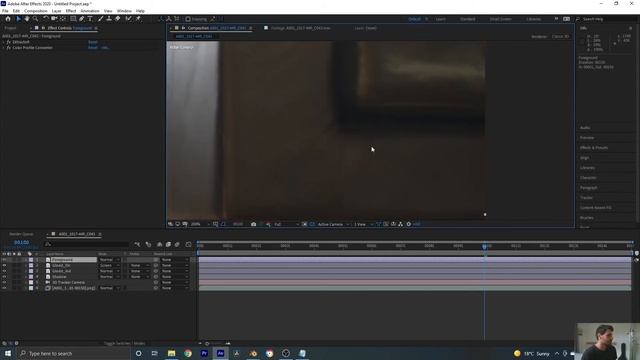
Task: Open the Shadow layer parent dropdown
Action: (x=175, y=277)
